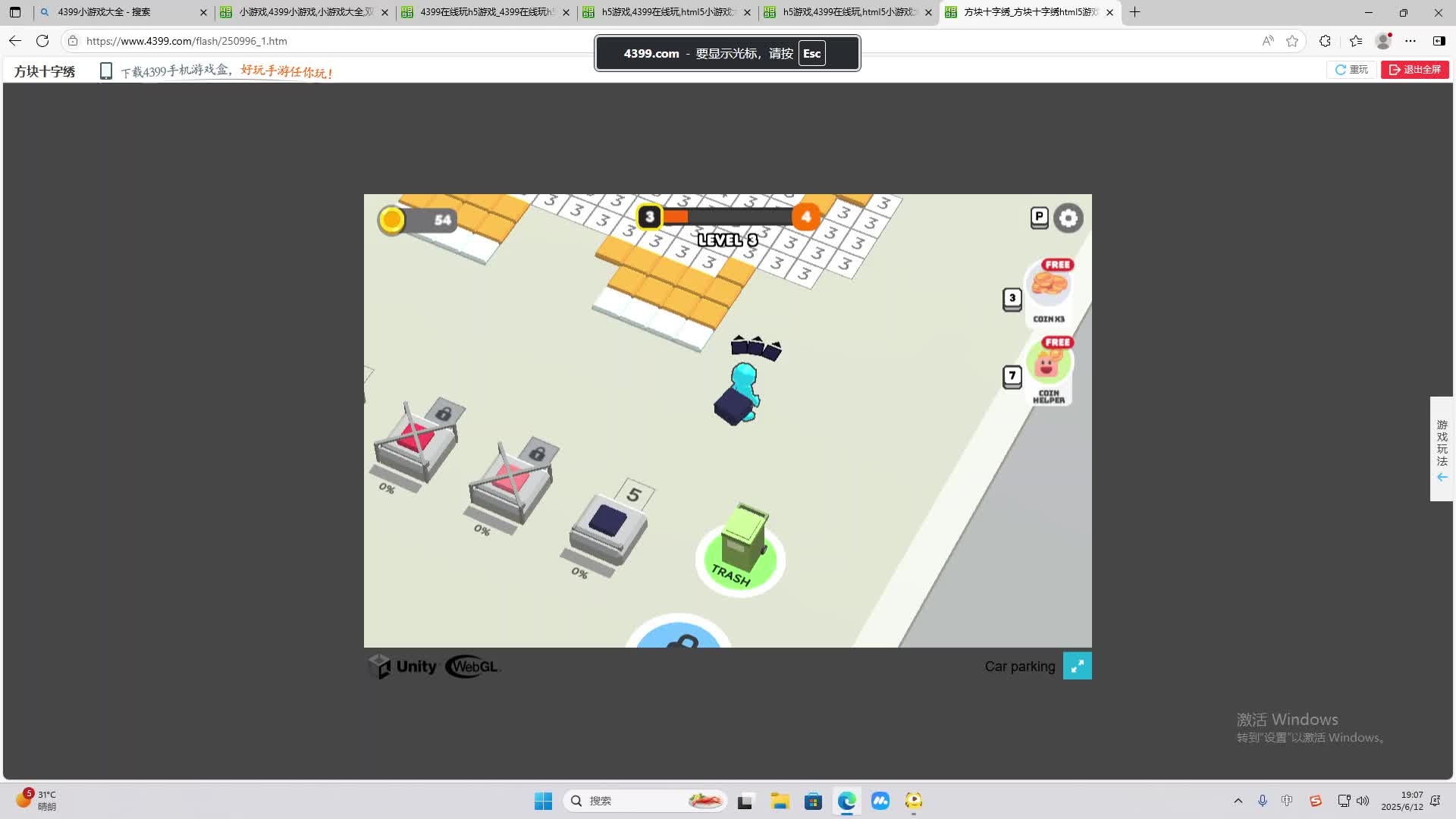Click the 重玩 replay button
Viewport: 1456px width, 819px height.
pos(1351,70)
